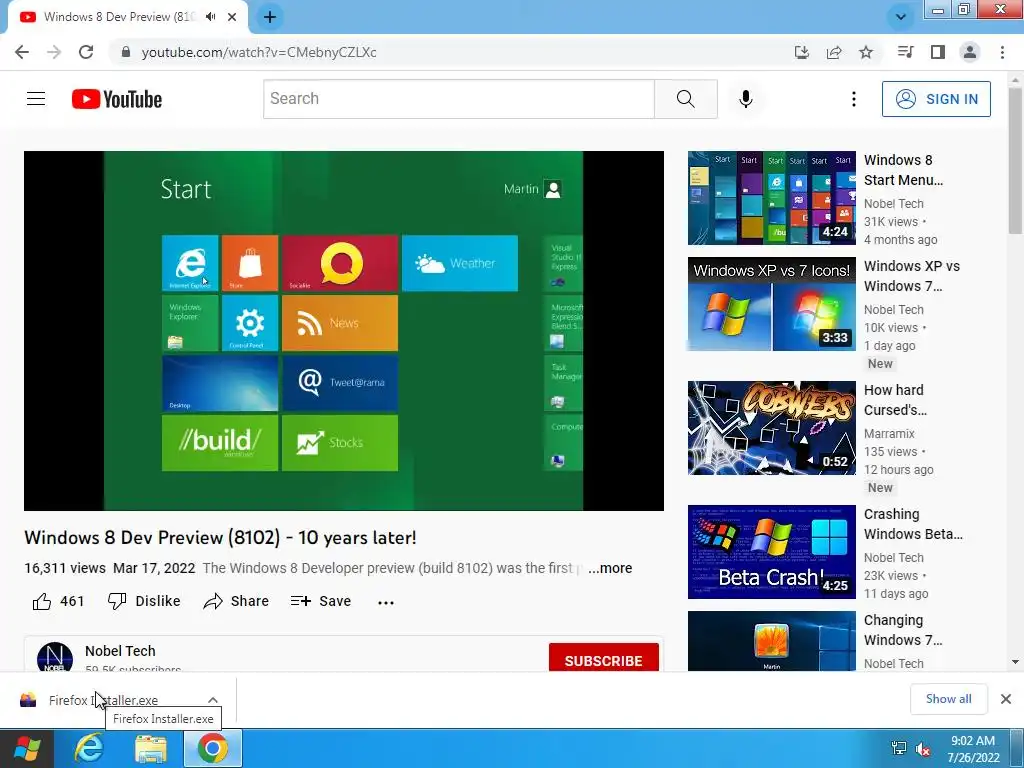Open YouTube hamburger guide menu
This screenshot has height=768, width=1024.
coord(36,99)
